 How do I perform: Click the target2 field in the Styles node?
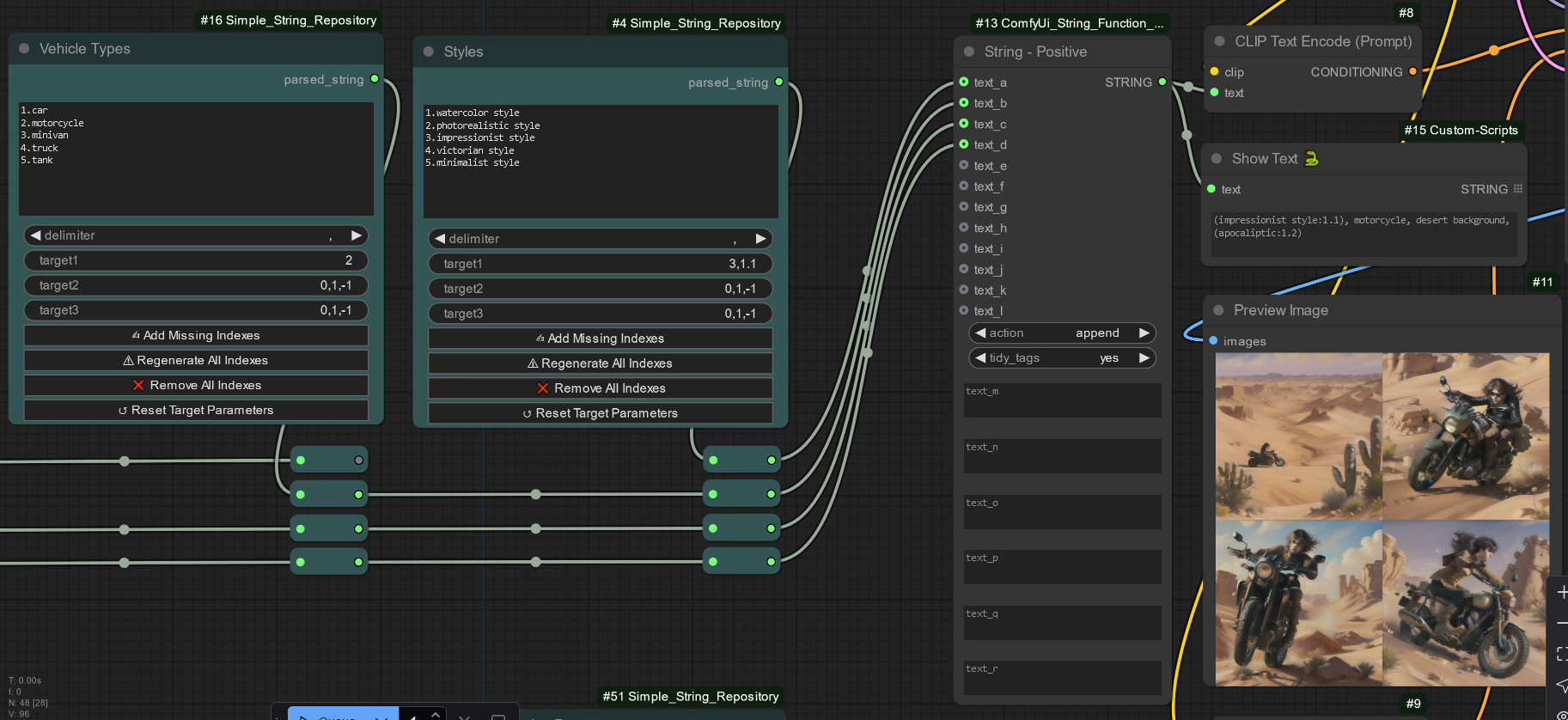(x=600, y=289)
